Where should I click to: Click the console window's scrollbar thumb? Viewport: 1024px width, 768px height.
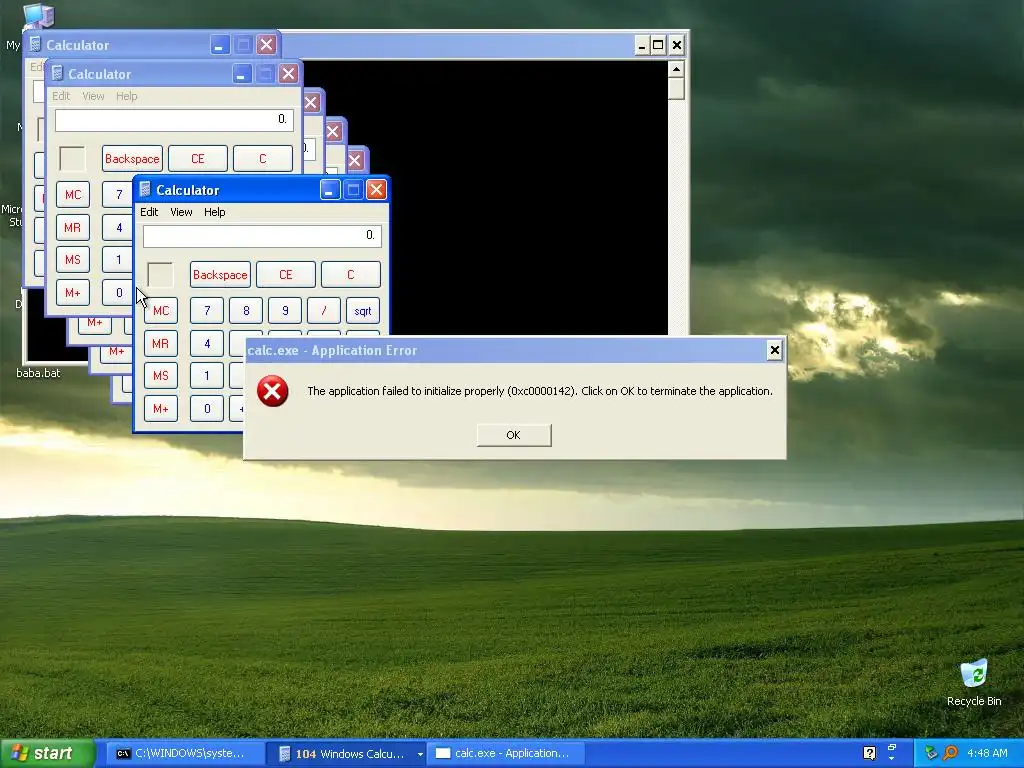pos(677,89)
